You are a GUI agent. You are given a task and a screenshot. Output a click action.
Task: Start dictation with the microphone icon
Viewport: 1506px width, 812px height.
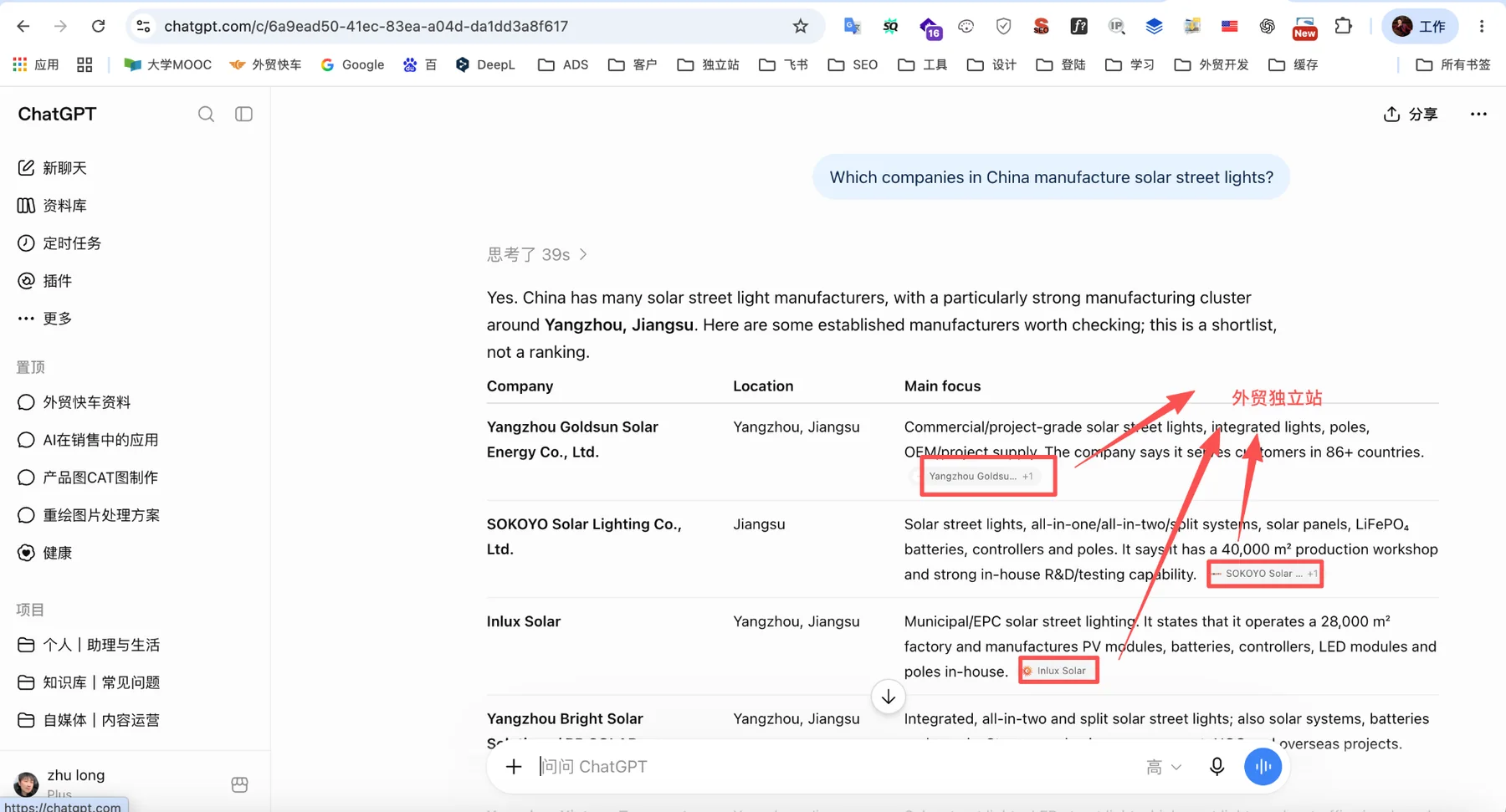pyautogui.click(x=1217, y=767)
